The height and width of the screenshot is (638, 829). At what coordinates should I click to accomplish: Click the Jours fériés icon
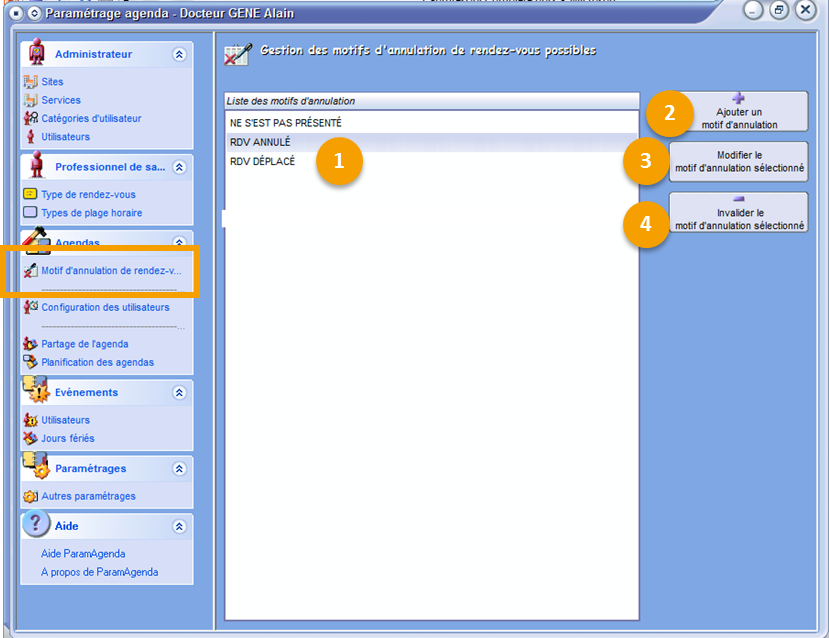[x=30, y=438]
